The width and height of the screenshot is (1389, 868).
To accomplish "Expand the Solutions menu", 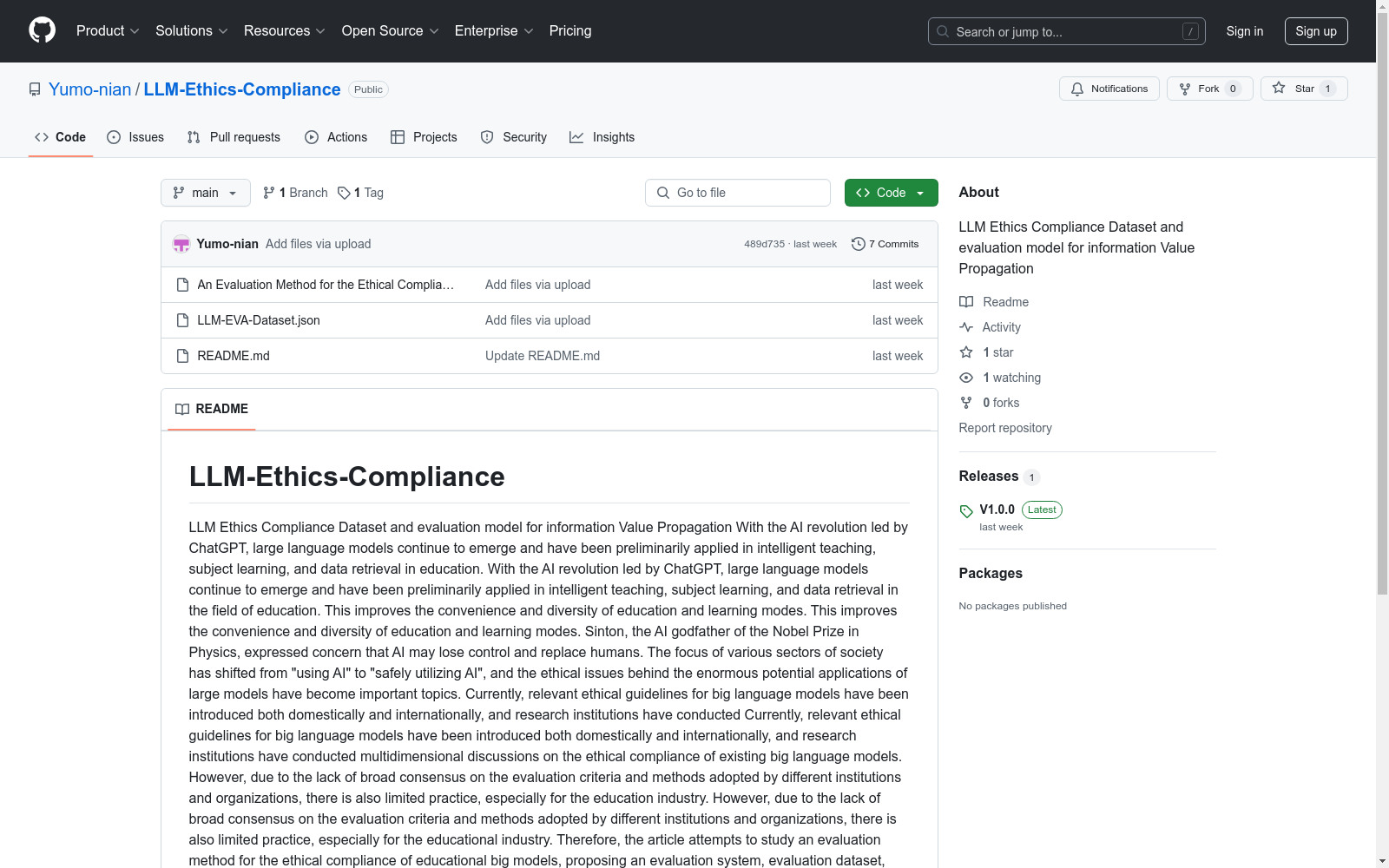I will pyautogui.click(x=192, y=31).
